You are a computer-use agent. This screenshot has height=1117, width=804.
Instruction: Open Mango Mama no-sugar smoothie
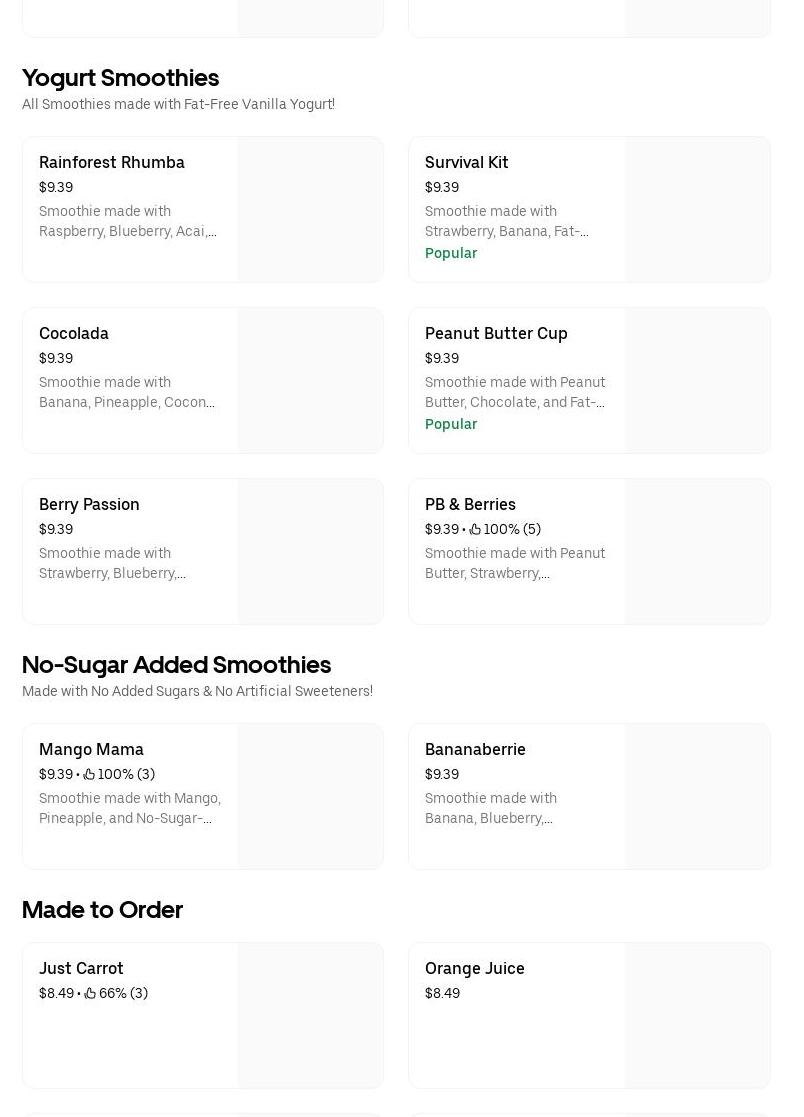coord(91,749)
